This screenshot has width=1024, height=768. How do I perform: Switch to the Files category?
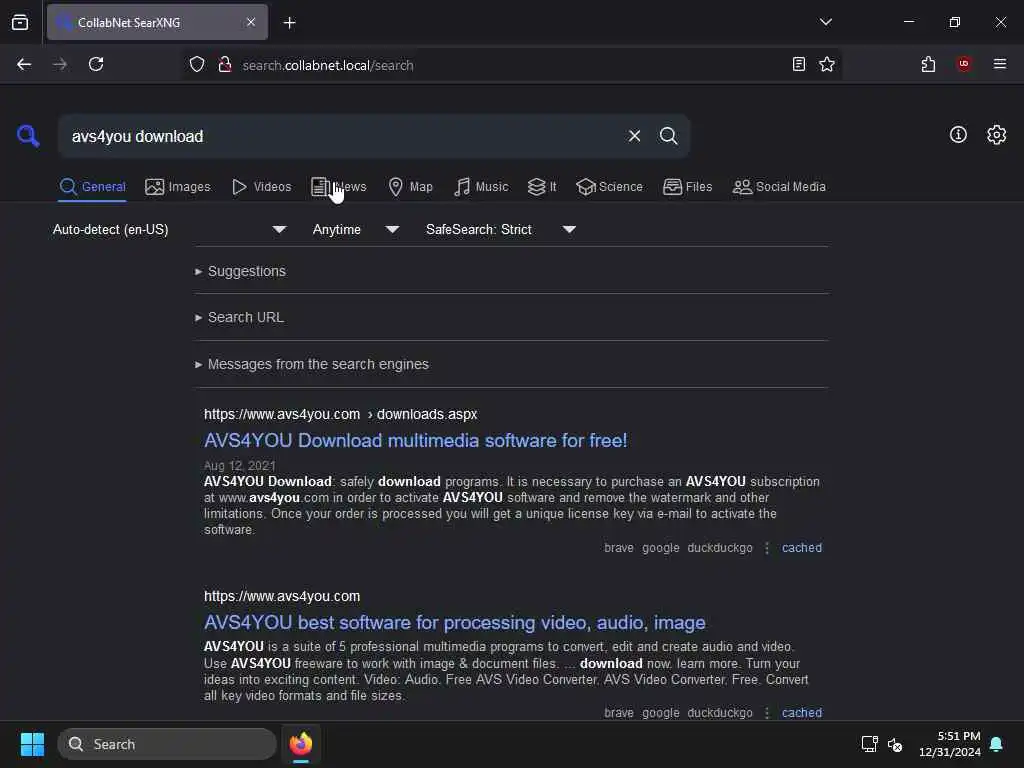(x=688, y=187)
